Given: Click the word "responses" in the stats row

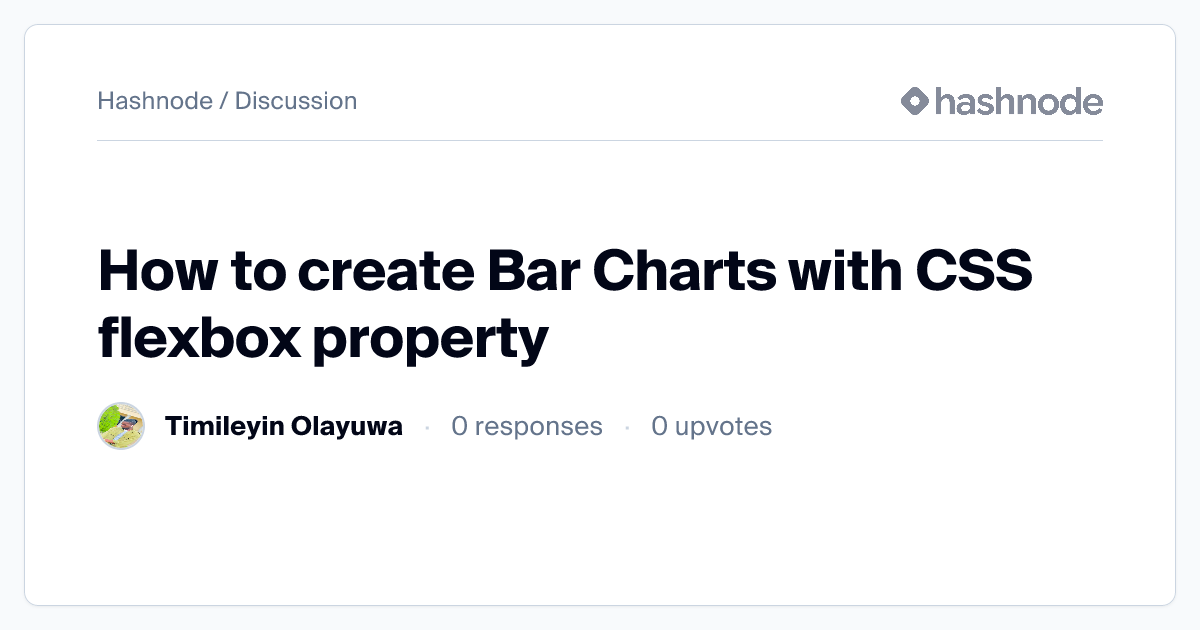Looking at the screenshot, I should click(539, 428).
